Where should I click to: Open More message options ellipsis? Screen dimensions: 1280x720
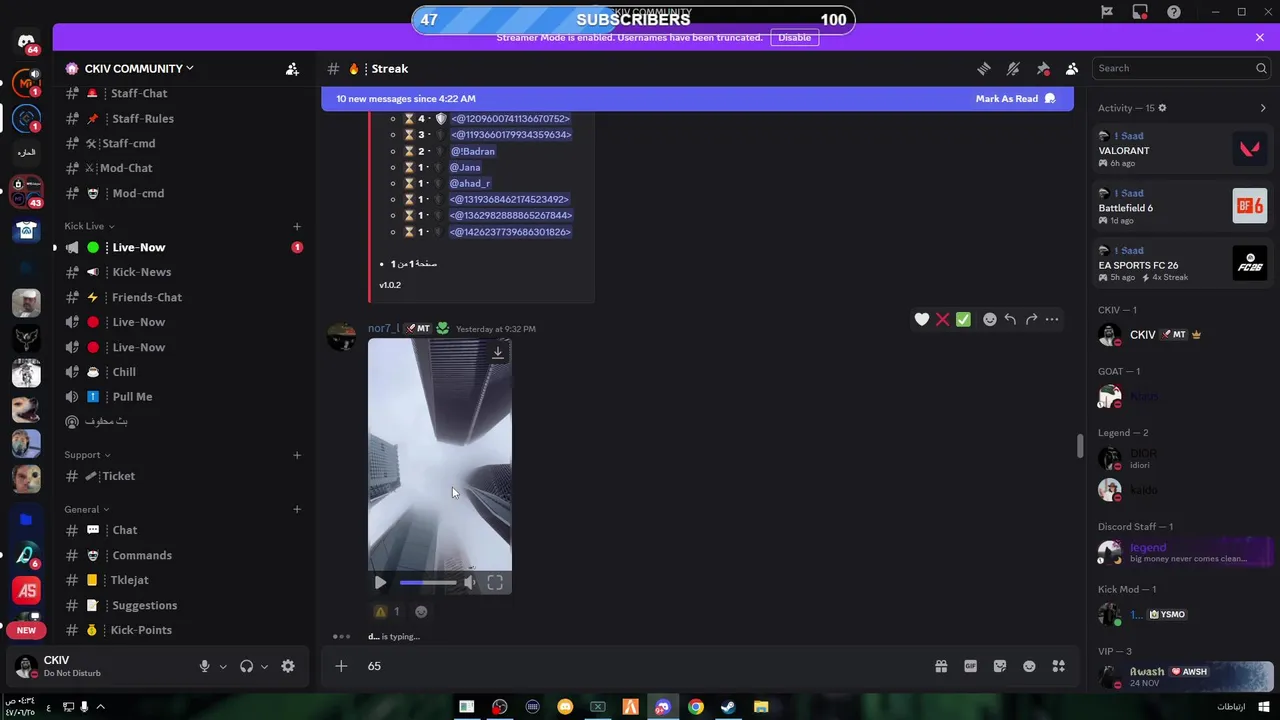tap(1052, 319)
